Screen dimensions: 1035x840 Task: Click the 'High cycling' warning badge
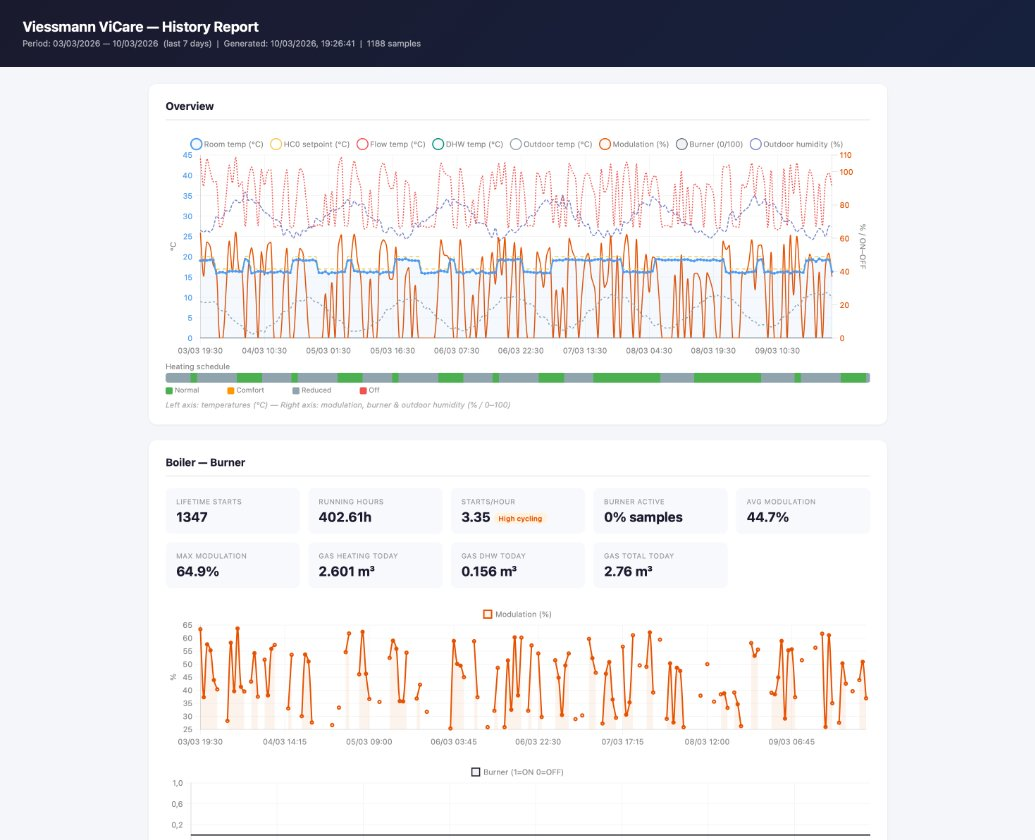520,519
